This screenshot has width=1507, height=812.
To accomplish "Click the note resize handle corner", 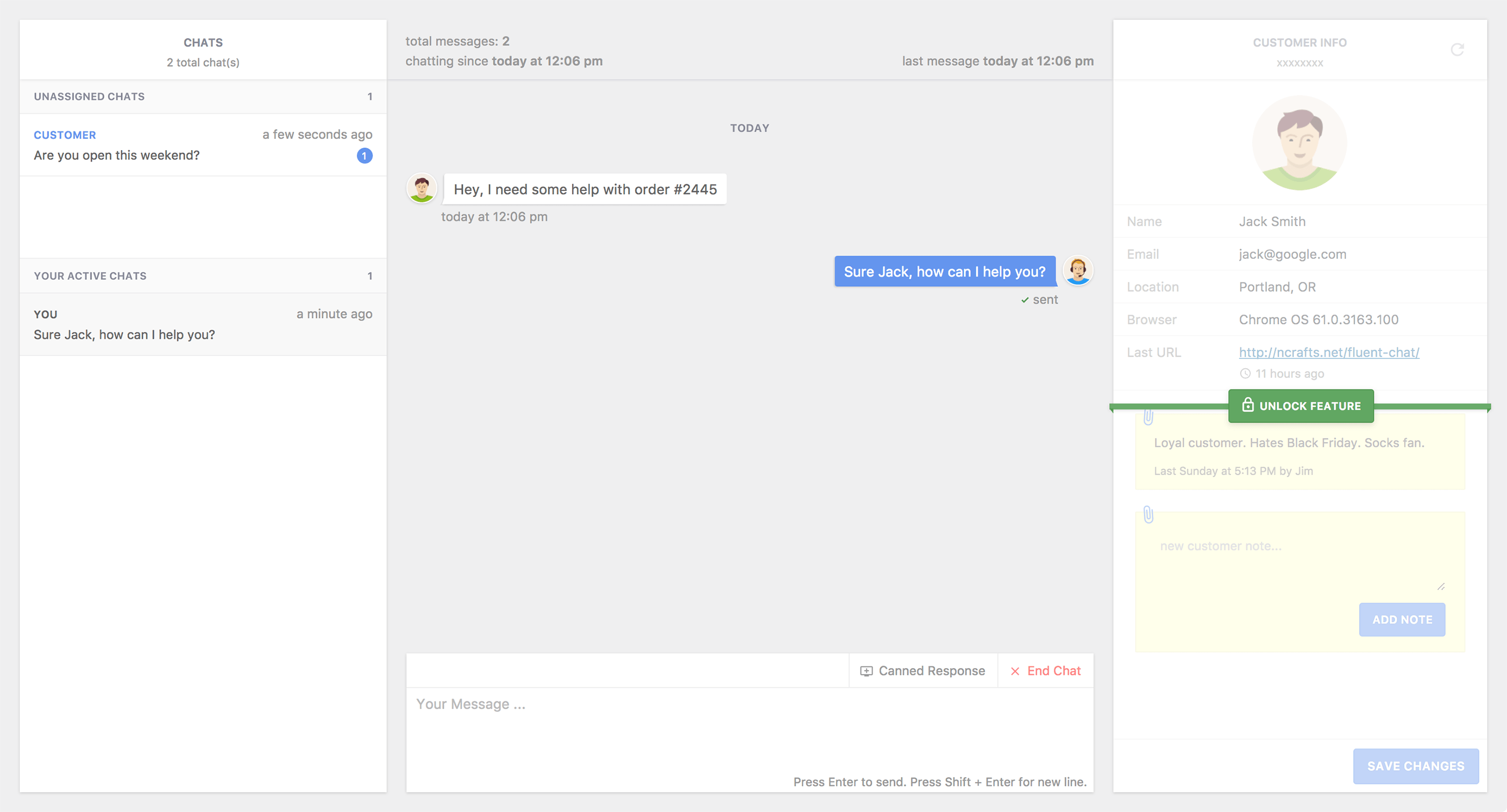I will pos(1441,585).
